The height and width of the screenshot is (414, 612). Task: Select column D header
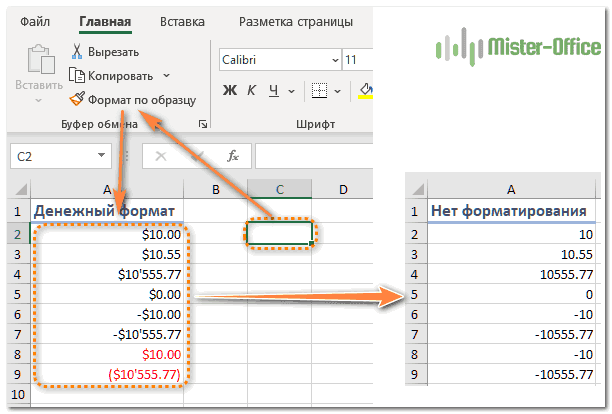click(x=342, y=189)
